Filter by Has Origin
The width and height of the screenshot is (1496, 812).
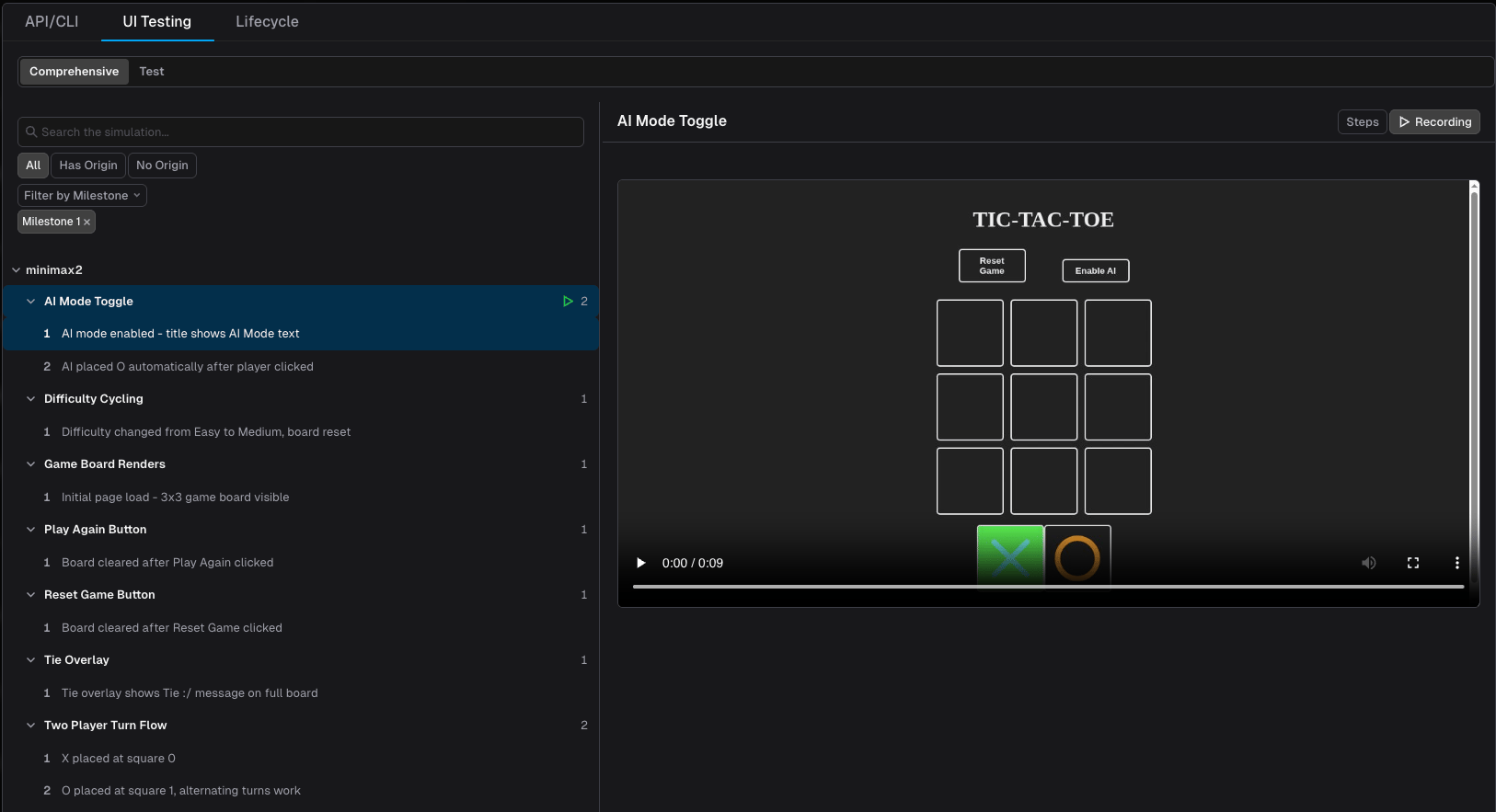[88, 166]
